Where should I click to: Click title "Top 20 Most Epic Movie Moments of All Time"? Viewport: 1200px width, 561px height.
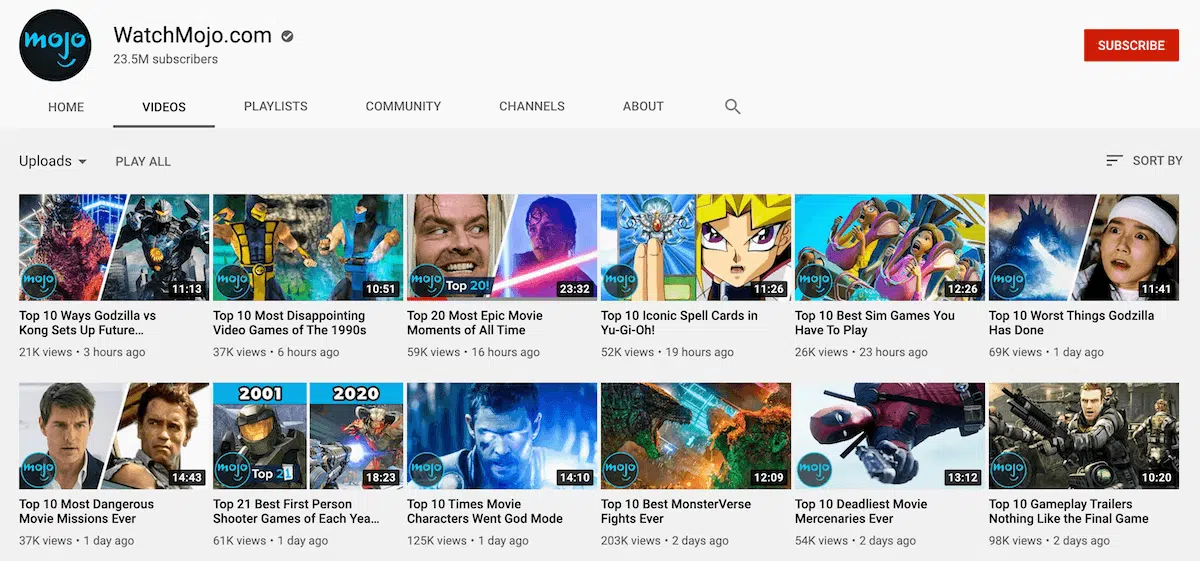[x=475, y=323]
